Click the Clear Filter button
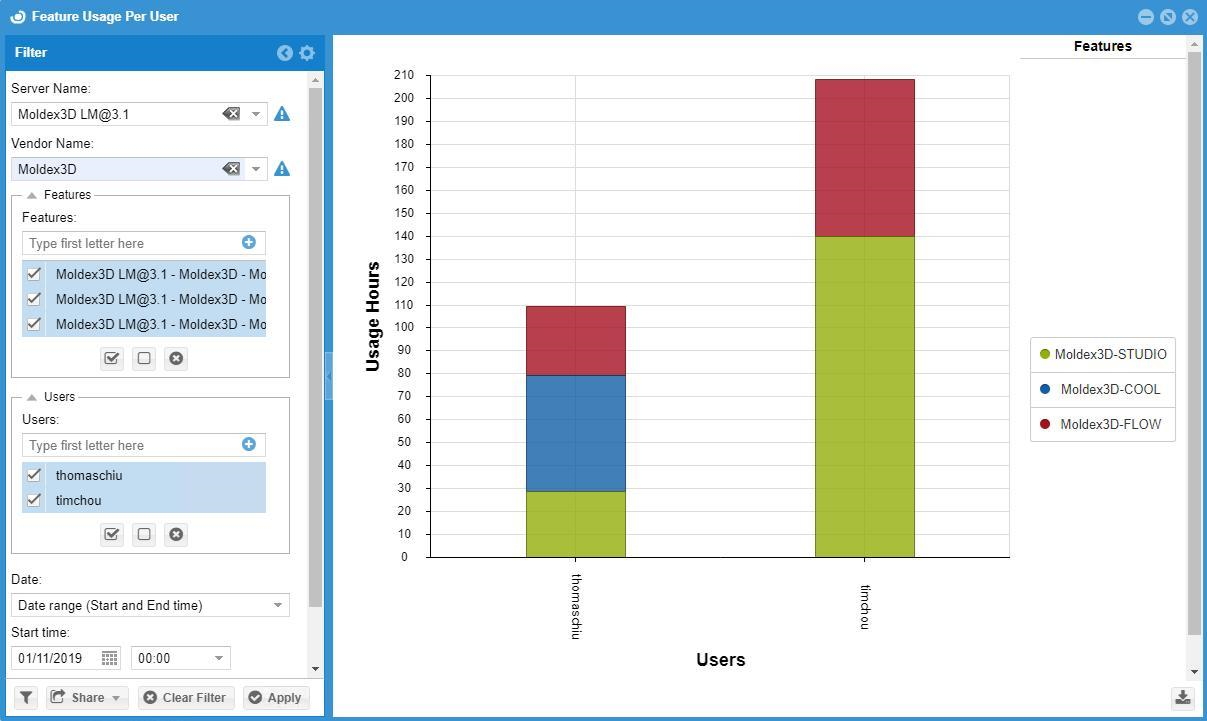The width and height of the screenshot is (1207, 721). point(186,697)
